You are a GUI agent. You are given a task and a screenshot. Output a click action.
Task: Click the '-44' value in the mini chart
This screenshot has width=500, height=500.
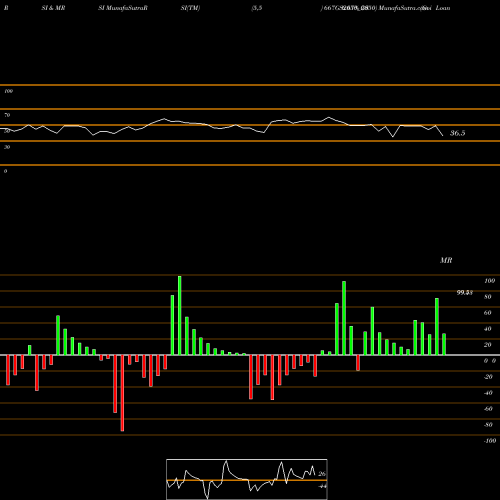point(322,486)
